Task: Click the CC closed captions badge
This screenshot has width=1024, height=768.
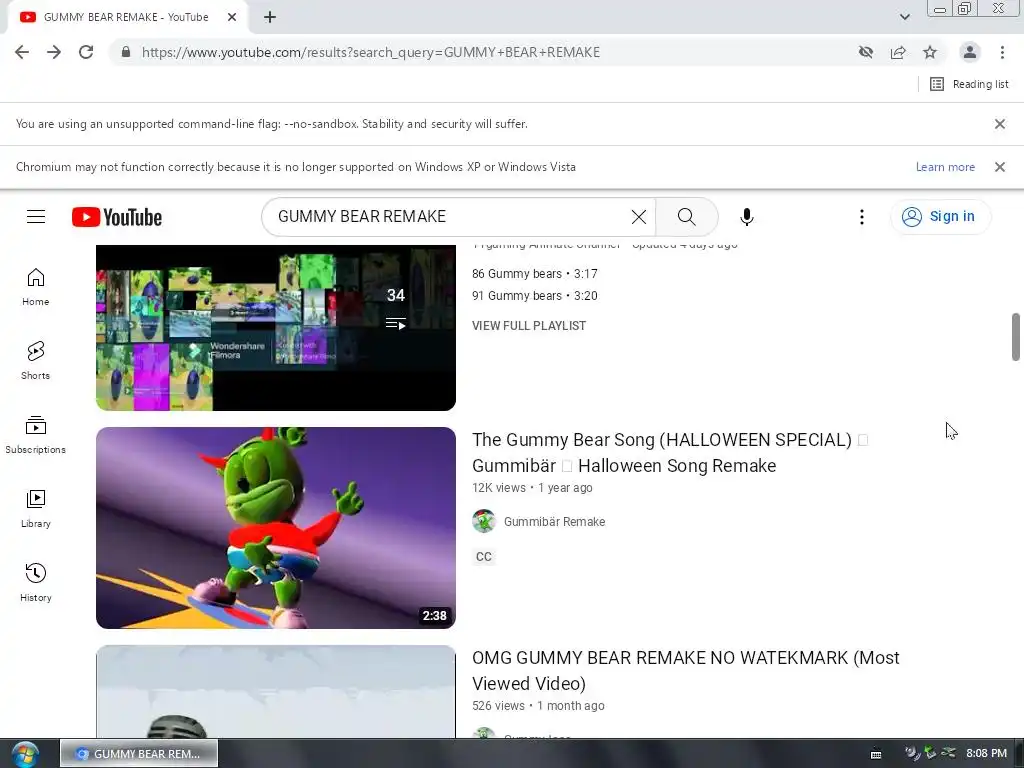Action: [x=484, y=556]
